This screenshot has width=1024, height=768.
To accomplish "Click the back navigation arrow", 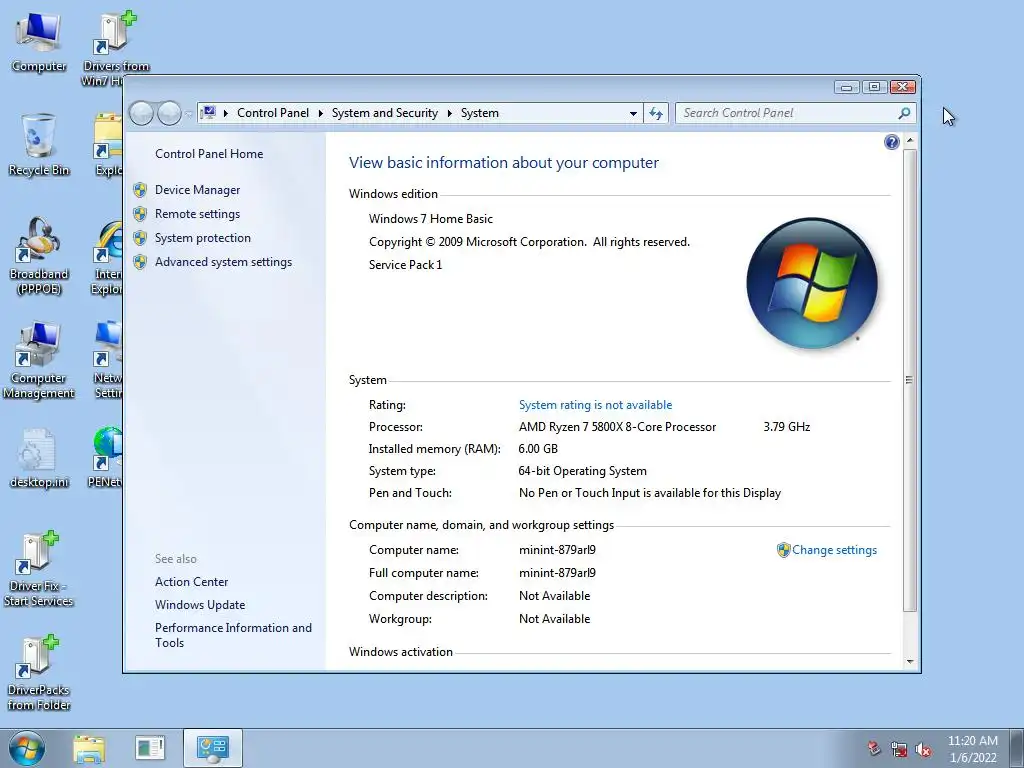I will pyautogui.click(x=141, y=114).
